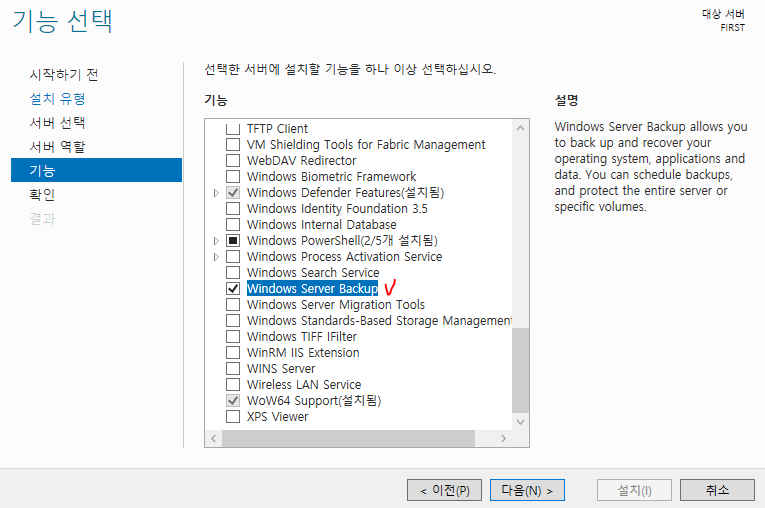The height and width of the screenshot is (508, 765).
Task: Select the 기능 step in sidebar
Action: [x=96, y=170]
